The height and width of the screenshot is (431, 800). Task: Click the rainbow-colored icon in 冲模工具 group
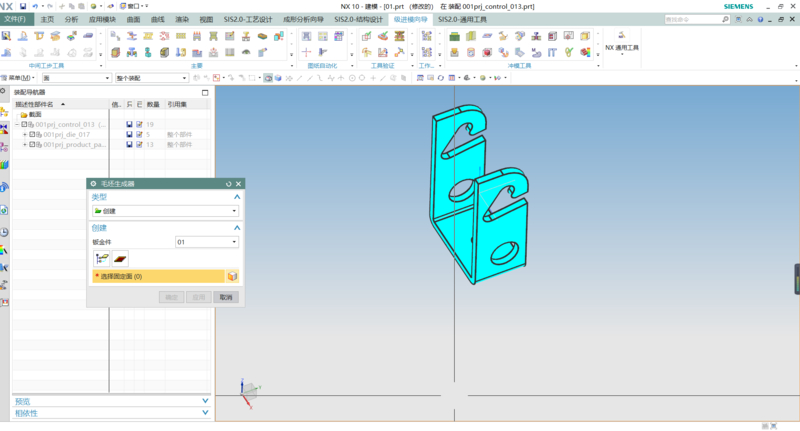click(x=585, y=53)
